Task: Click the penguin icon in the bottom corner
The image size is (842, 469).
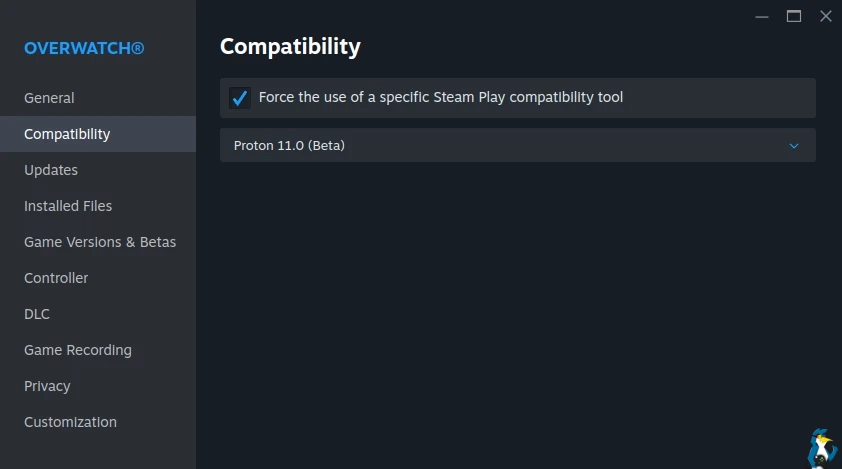Action: pyautogui.click(x=822, y=448)
